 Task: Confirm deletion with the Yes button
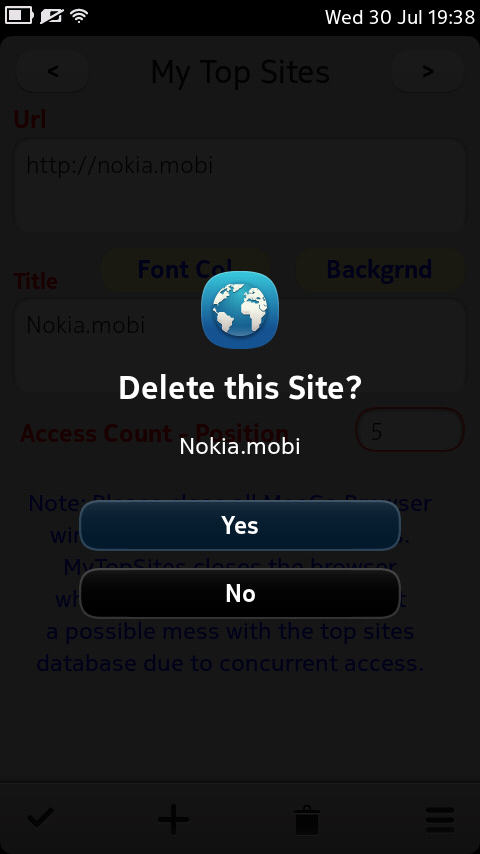tap(240, 525)
